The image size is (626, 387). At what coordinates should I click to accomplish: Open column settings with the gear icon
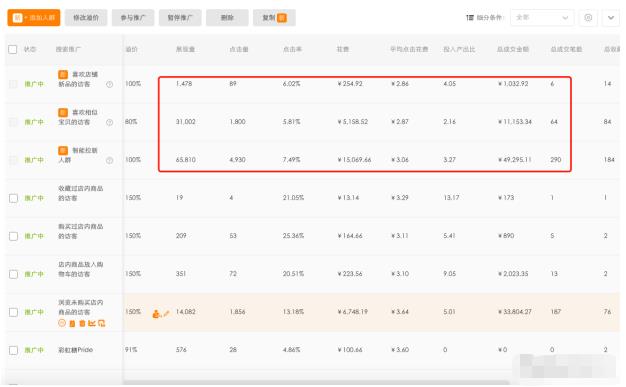588,18
